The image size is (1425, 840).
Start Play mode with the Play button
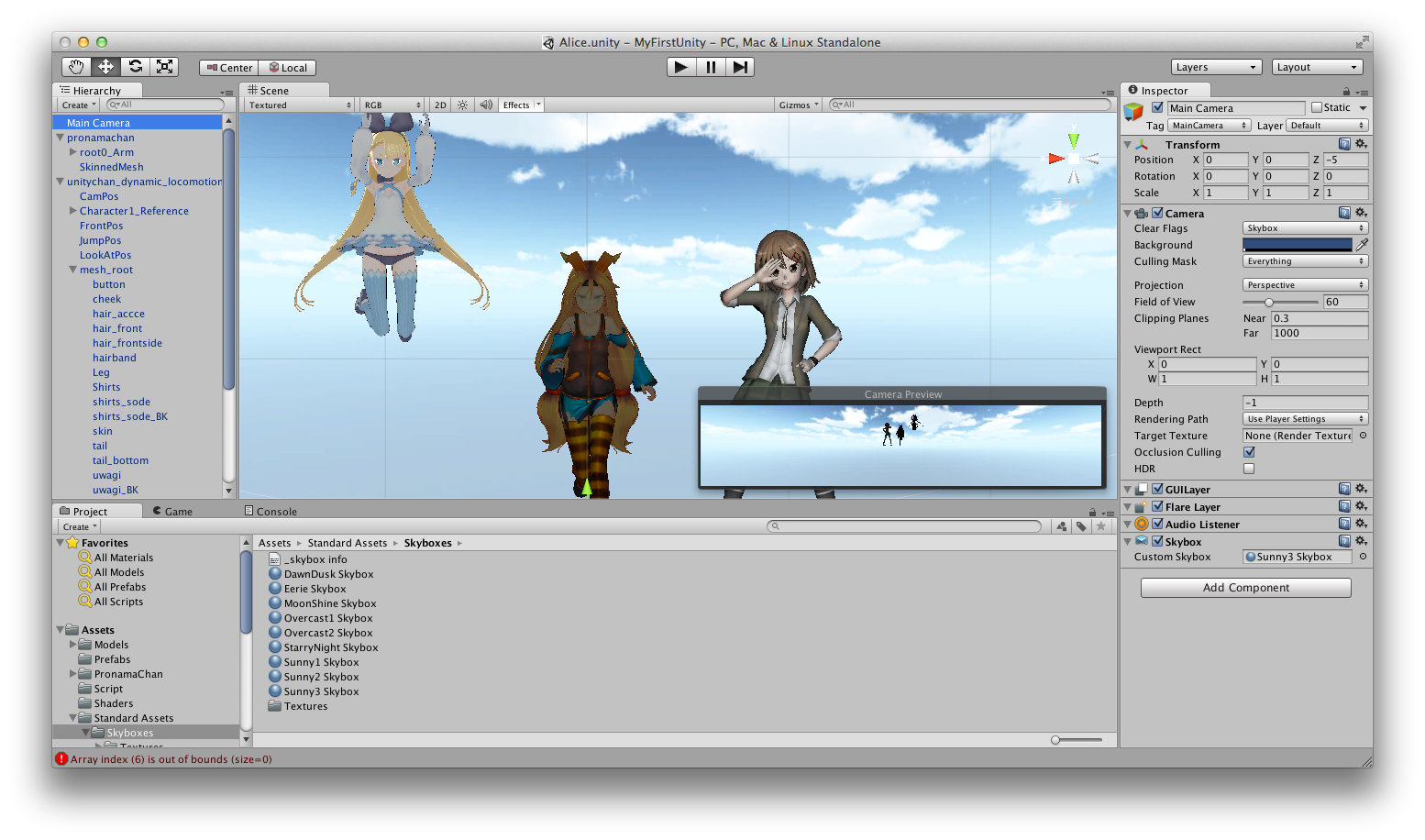point(680,67)
